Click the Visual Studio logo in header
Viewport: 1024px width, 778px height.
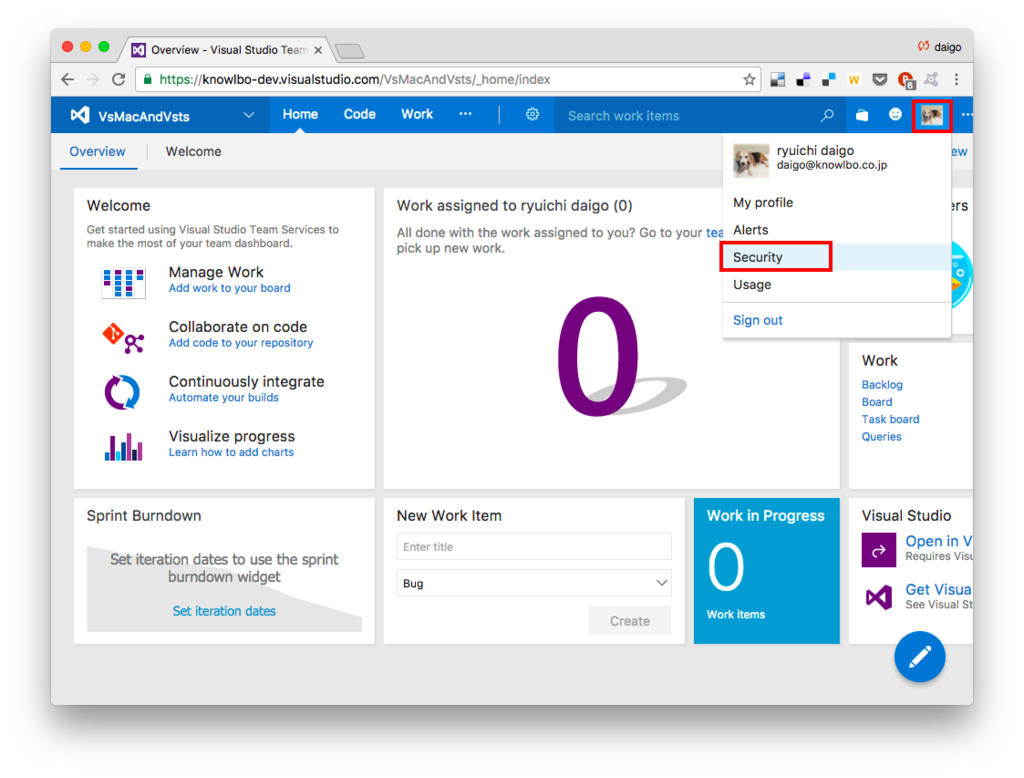(x=80, y=115)
